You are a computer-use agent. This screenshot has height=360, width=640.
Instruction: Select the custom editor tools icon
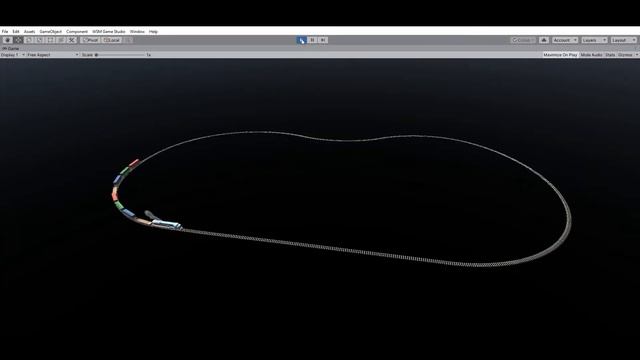(72, 40)
